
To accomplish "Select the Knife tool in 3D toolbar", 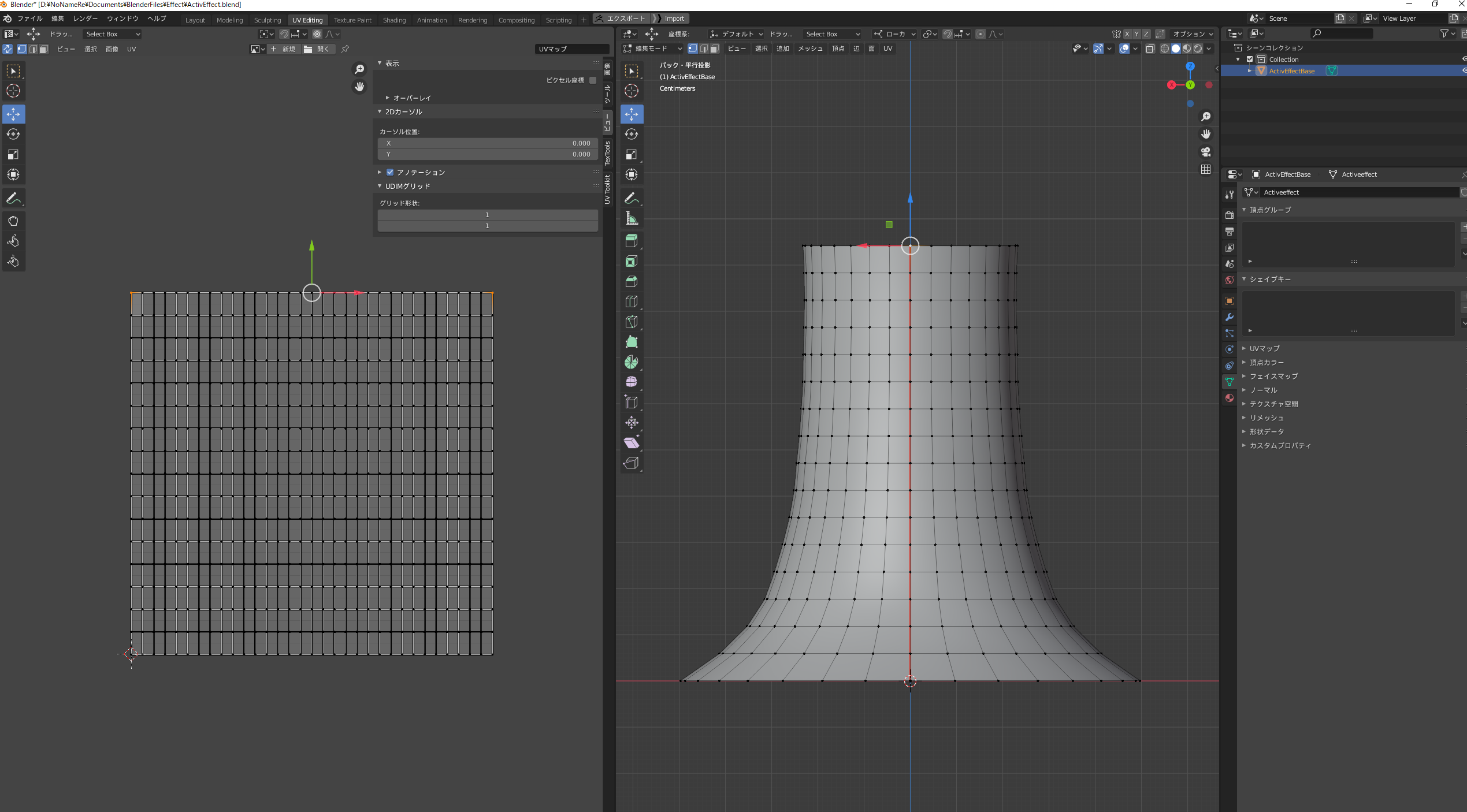I will click(631, 322).
